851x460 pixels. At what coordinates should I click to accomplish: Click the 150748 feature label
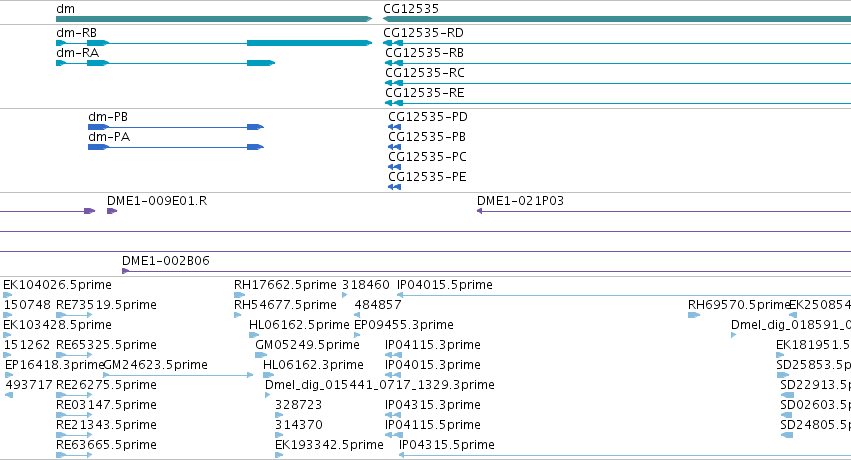pos(27,305)
